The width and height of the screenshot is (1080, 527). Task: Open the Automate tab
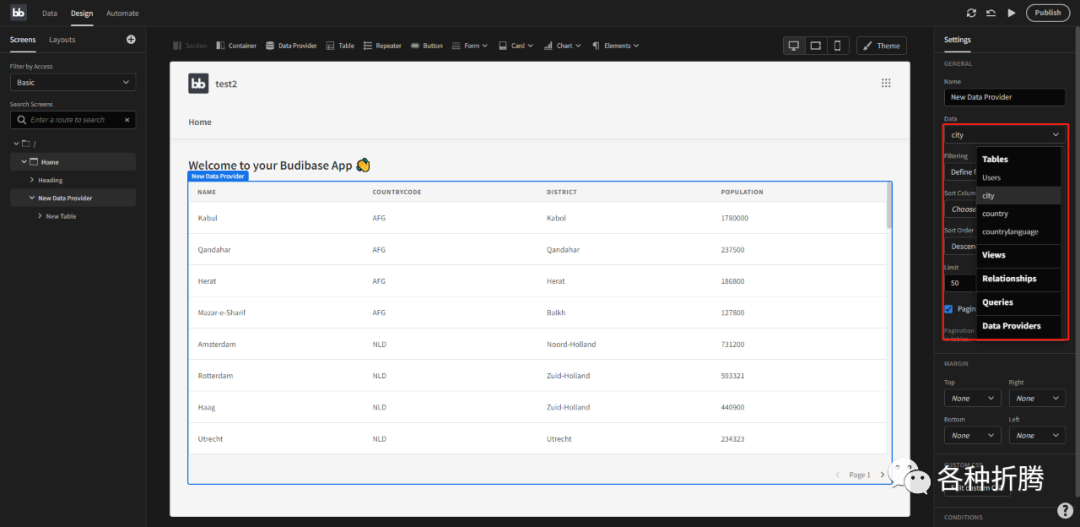[x=122, y=13]
